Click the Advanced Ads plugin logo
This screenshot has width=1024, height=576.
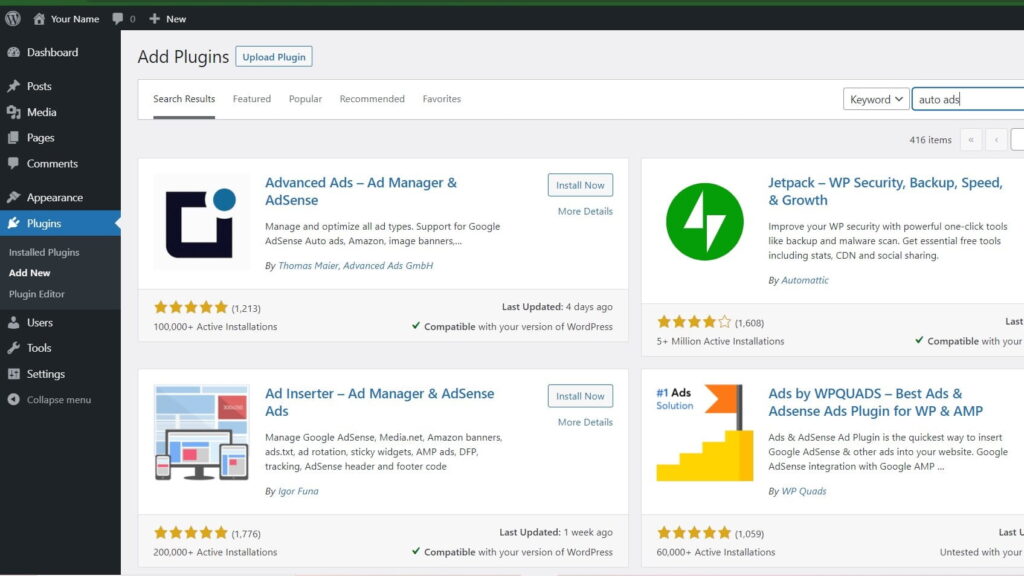point(201,222)
